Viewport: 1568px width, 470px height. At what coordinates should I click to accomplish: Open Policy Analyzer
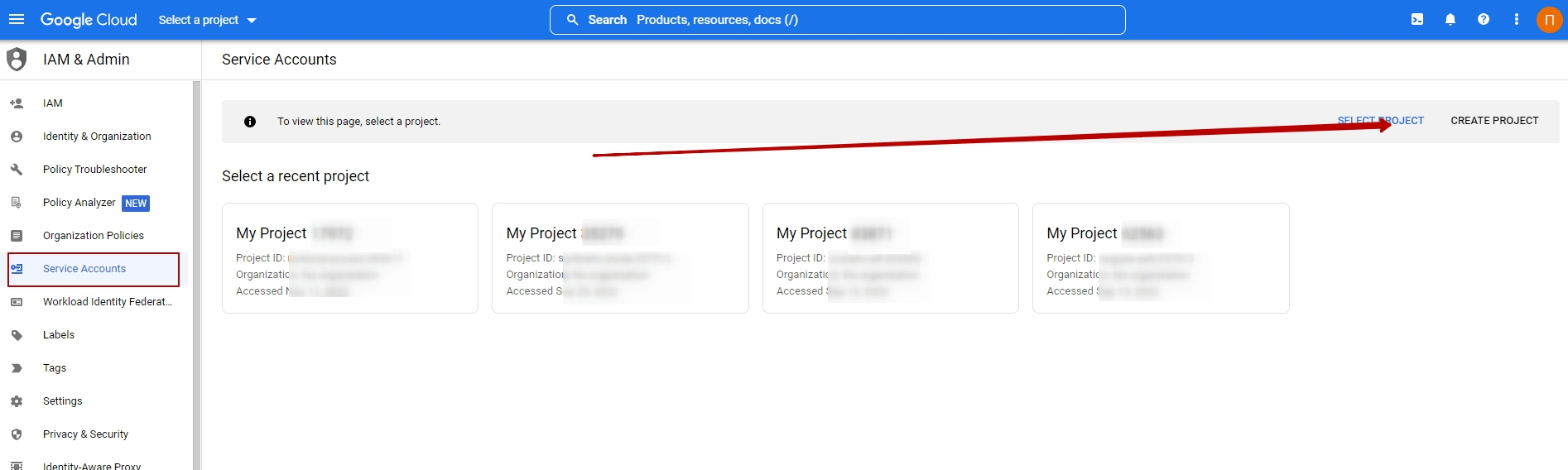79,203
